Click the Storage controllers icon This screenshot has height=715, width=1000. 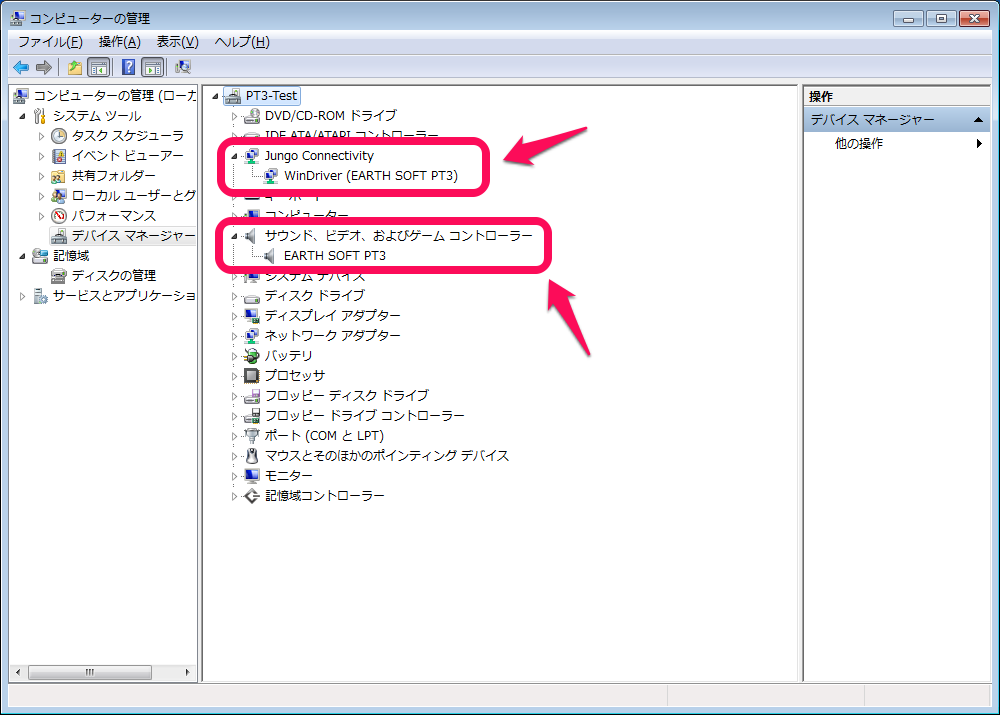[x=253, y=496]
